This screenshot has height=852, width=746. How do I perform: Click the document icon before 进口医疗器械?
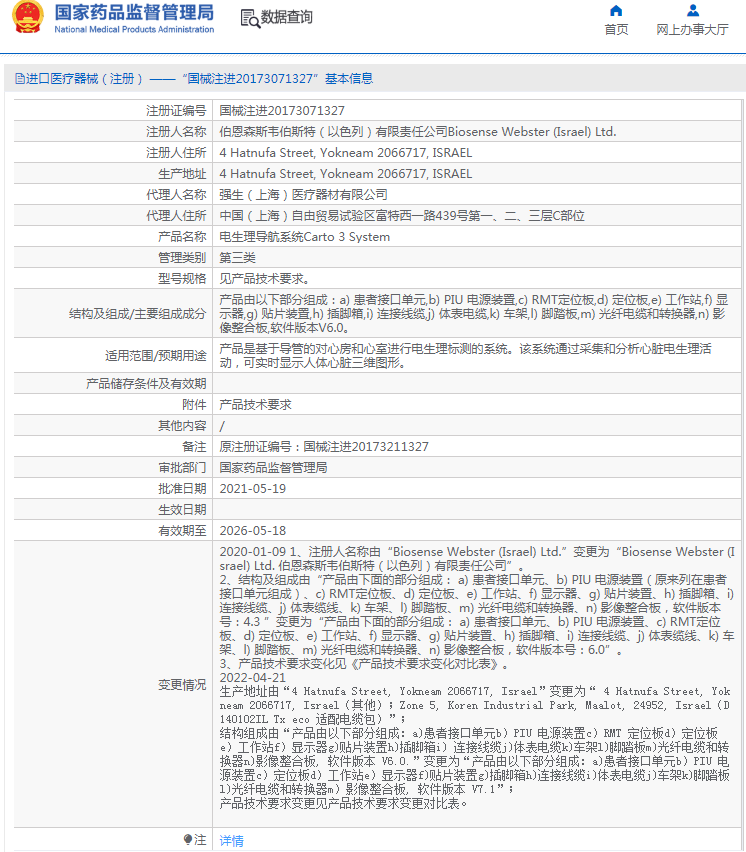19,78
